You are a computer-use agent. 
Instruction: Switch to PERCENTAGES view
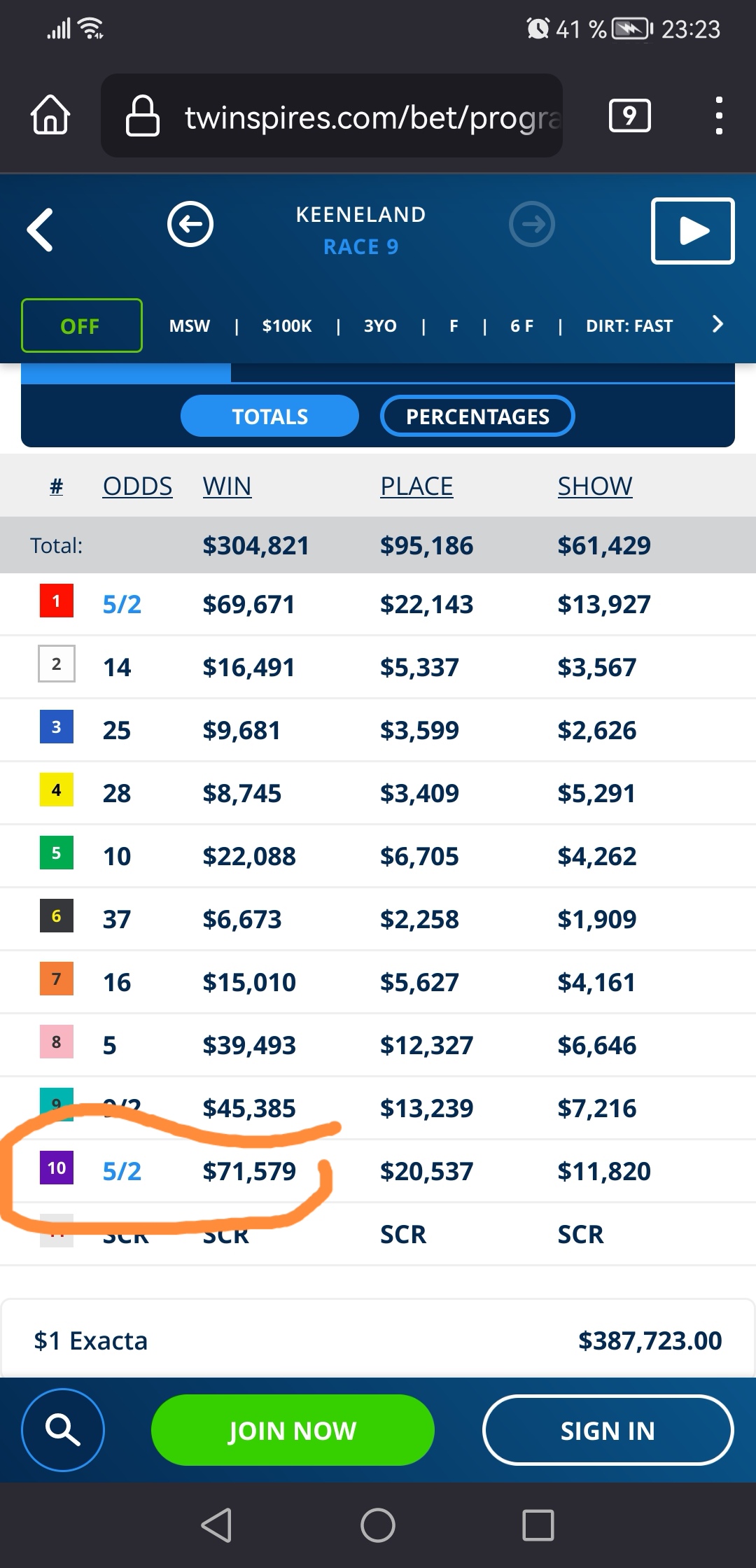[477, 416]
